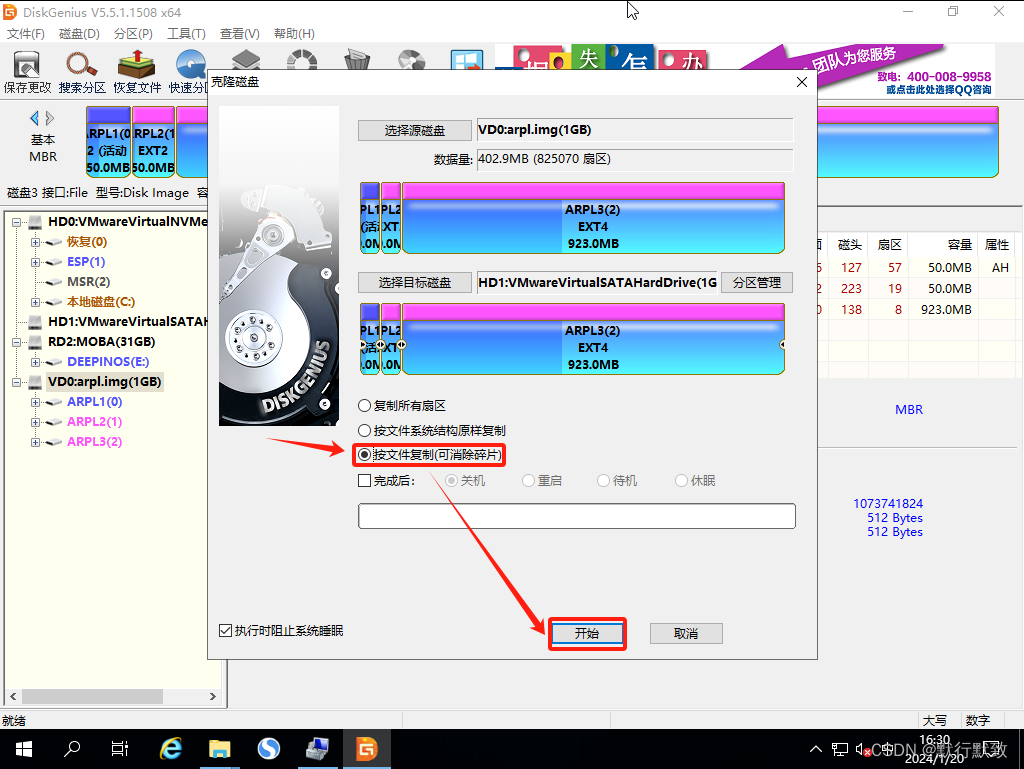
Task: Open File Explorer from taskbar
Action: pyautogui.click(x=219, y=749)
